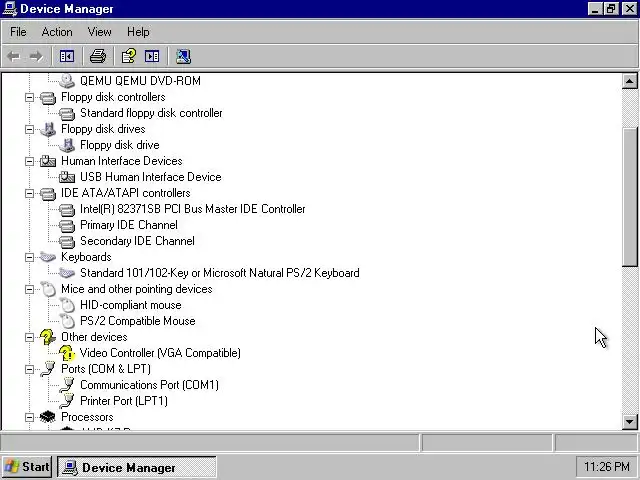Collapse the Keyboards node
The image size is (640, 480).
point(29,258)
